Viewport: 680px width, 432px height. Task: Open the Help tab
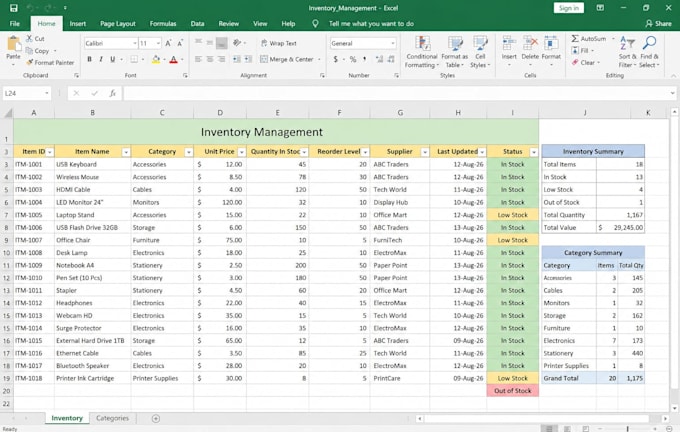[x=288, y=23]
